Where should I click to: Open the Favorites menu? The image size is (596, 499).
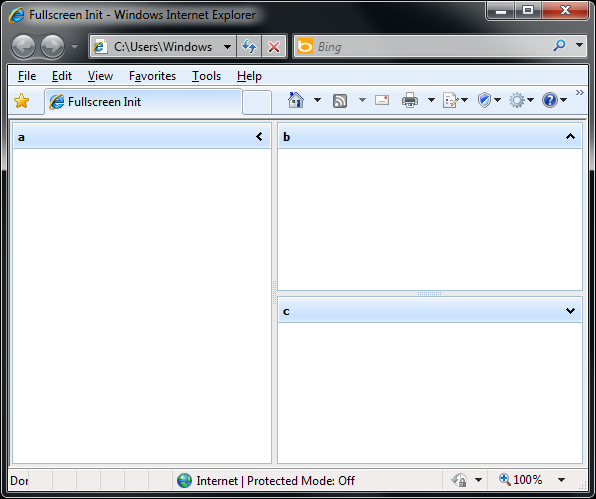pos(152,76)
